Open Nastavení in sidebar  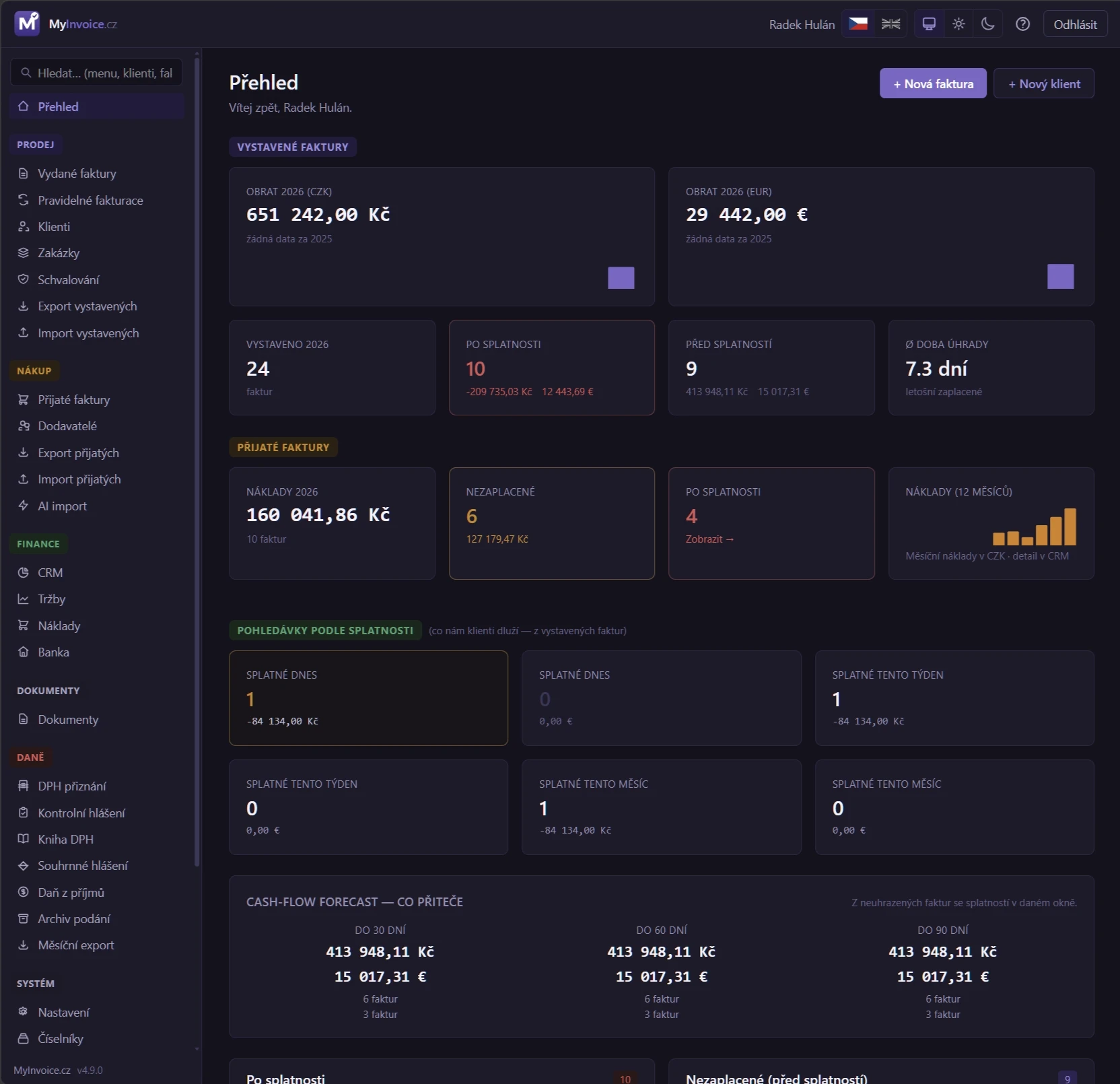click(x=97, y=1012)
